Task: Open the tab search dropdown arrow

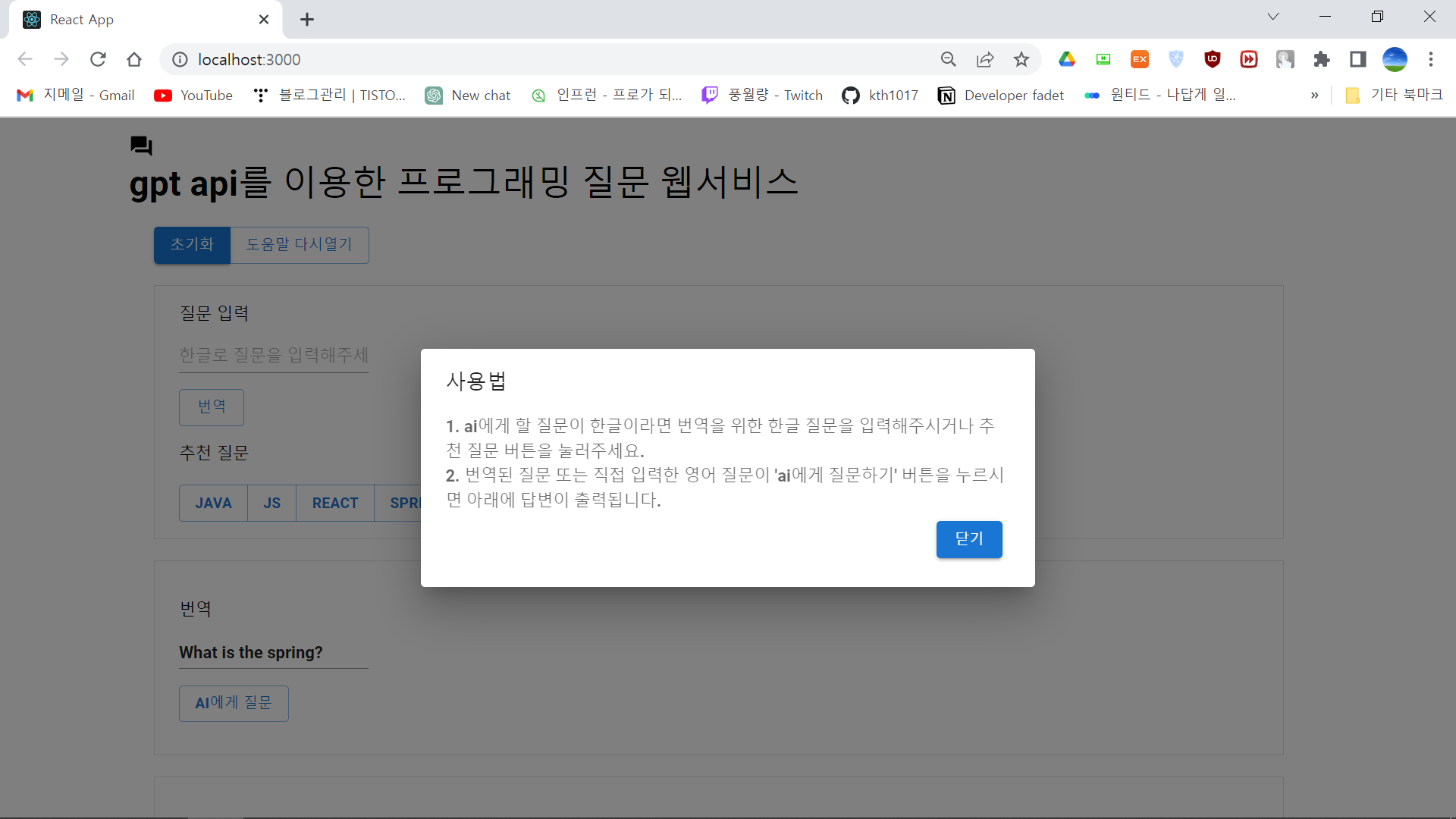Action: pos(1273,16)
